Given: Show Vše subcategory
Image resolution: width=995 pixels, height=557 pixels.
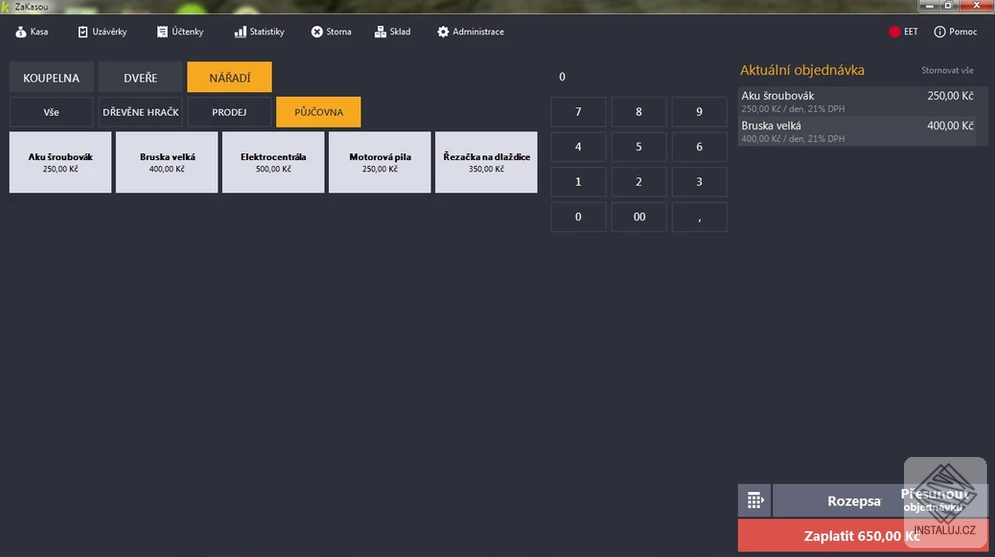Looking at the screenshot, I should tap(51, 112).
